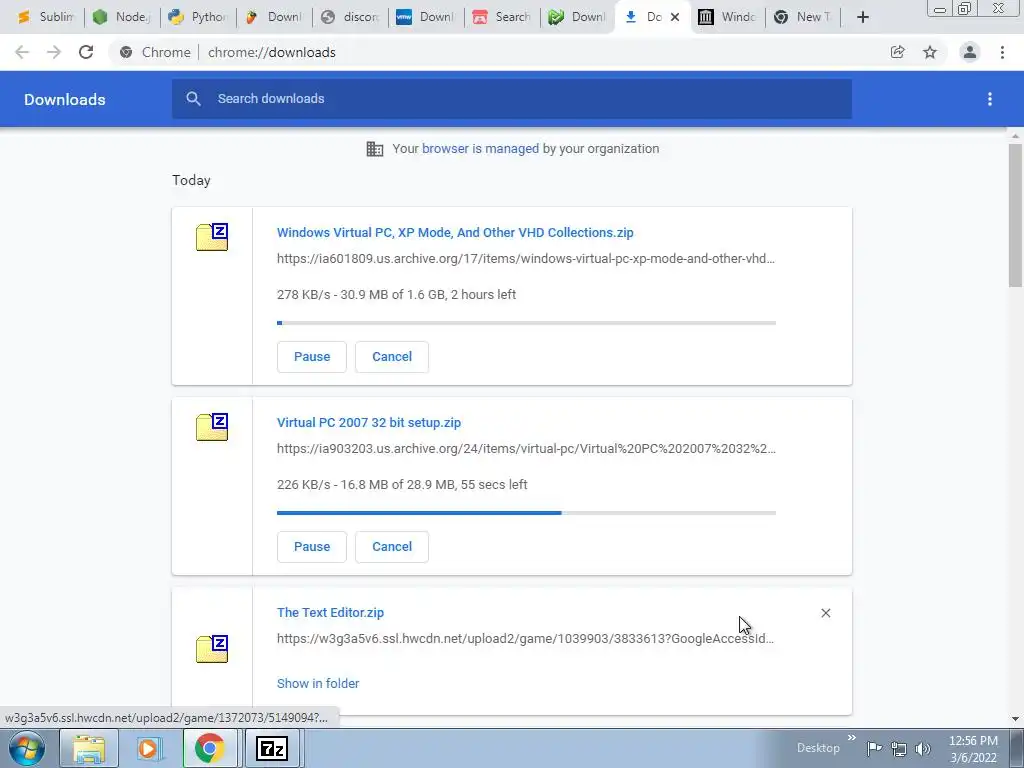The height and width of the screenshot is (768, 1024).
Task: Click the Desktop toolbar label on taskbar
Action: [x=818, y=748]
